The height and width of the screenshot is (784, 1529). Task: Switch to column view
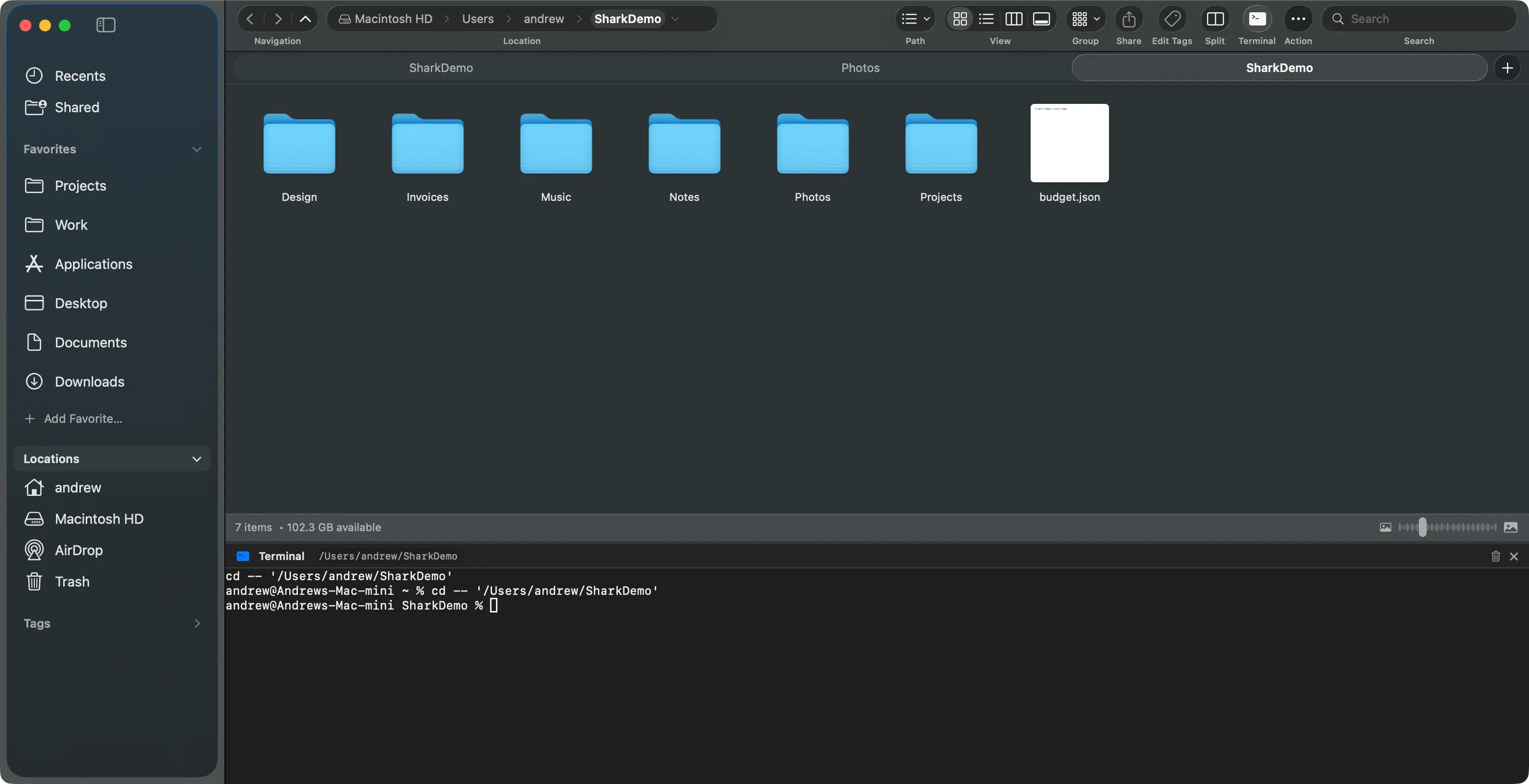click(1013, 19)
